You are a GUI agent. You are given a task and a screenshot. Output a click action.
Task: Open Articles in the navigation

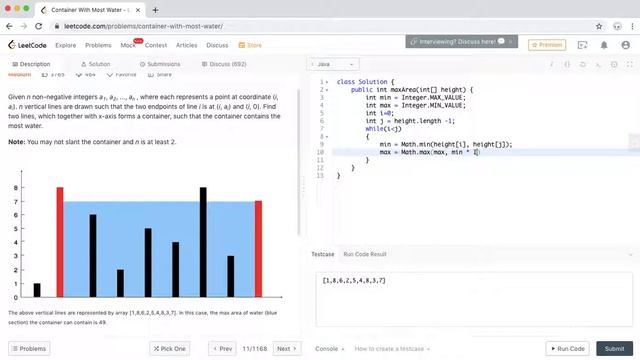coord(187,45)
